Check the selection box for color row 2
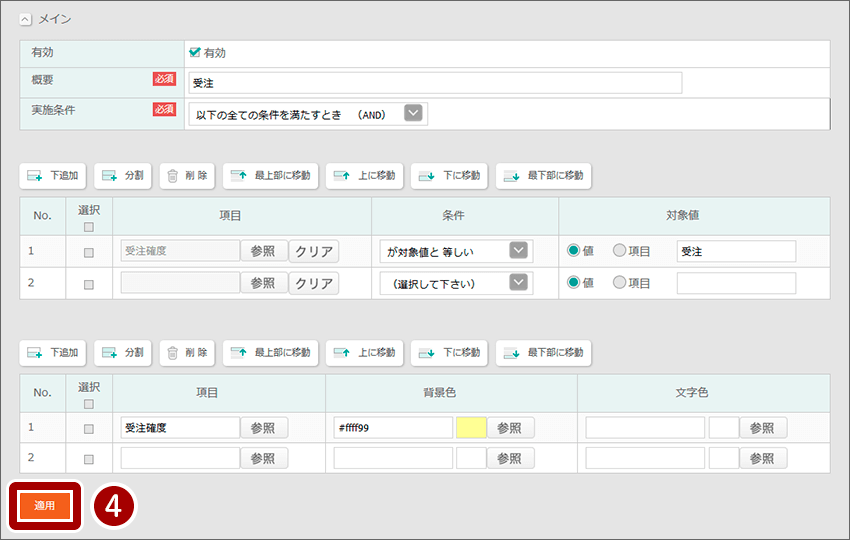 89,460
